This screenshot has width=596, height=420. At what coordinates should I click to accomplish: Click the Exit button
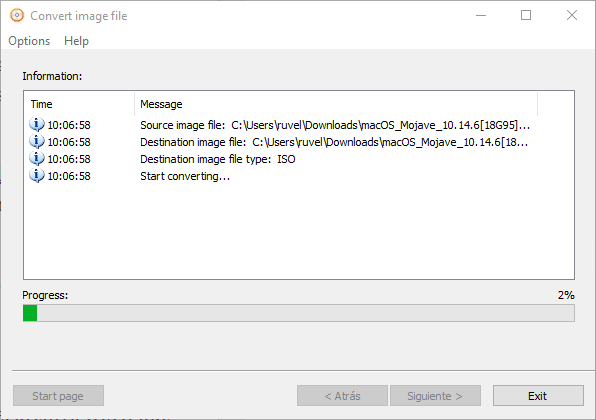tap(538, 396)
